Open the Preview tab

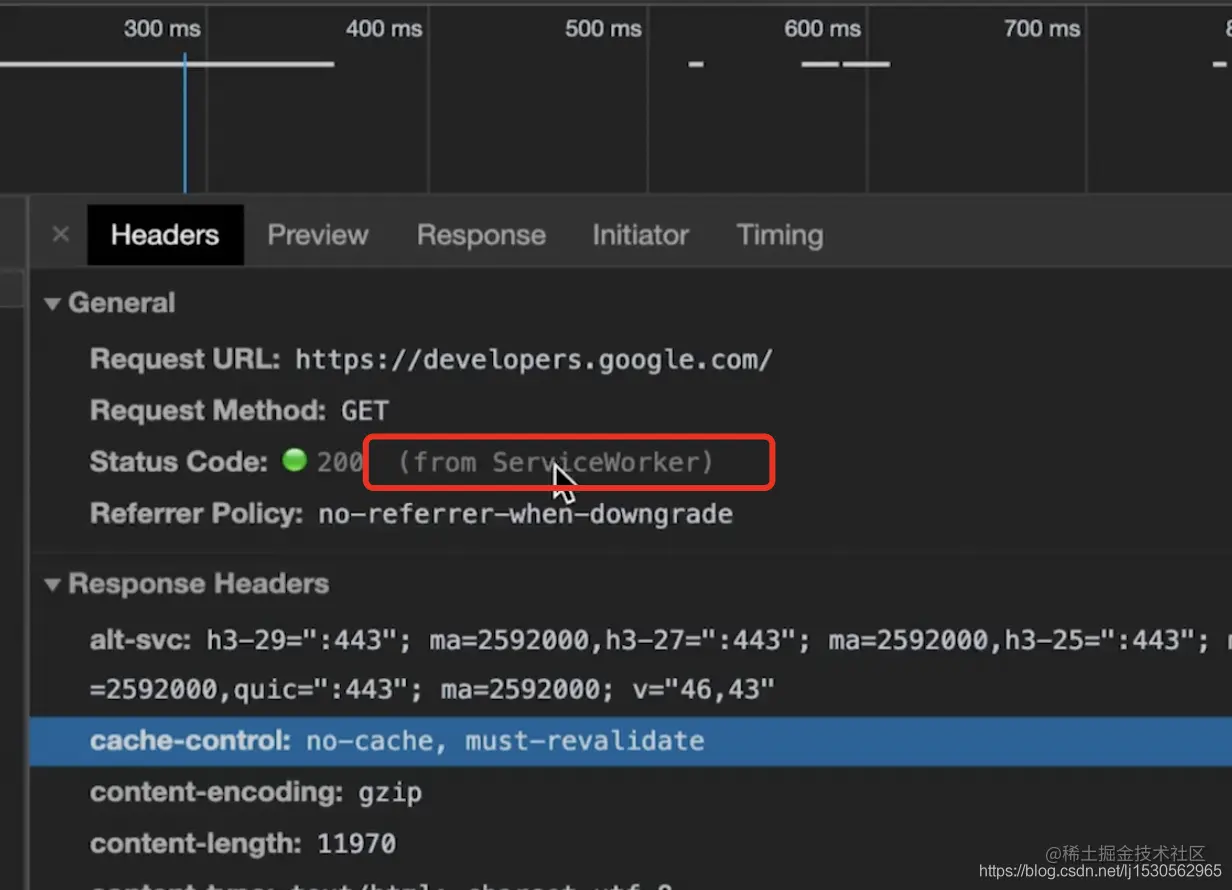coord(318,235)
